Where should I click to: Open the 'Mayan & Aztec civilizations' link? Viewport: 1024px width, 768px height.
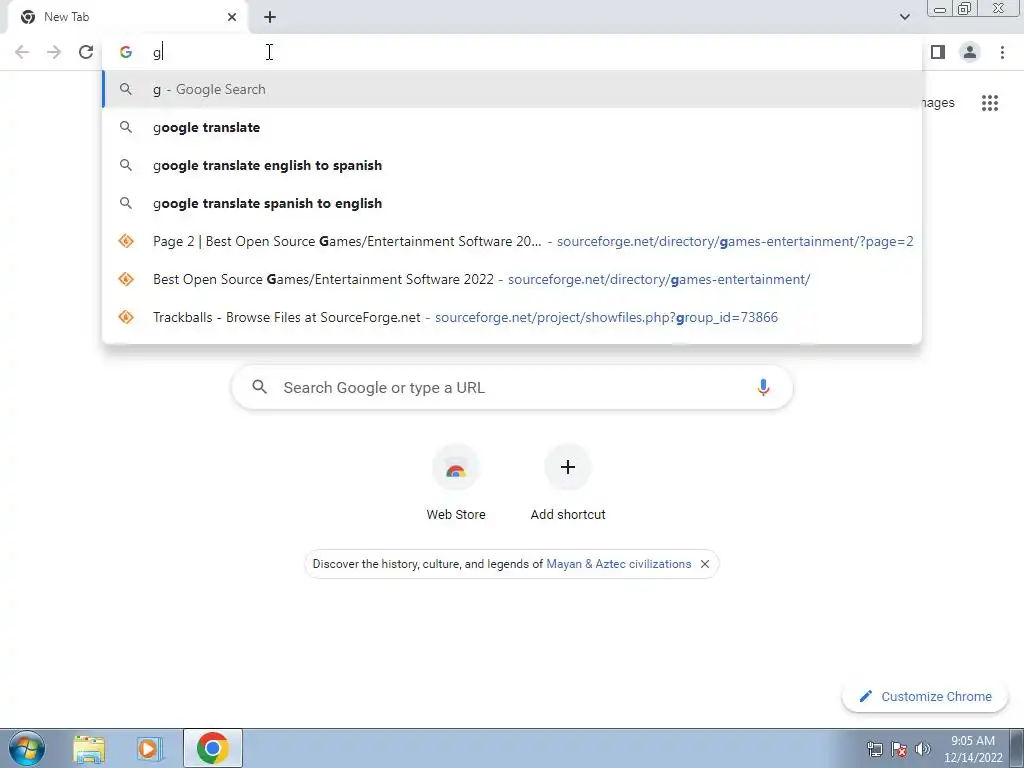618,564
